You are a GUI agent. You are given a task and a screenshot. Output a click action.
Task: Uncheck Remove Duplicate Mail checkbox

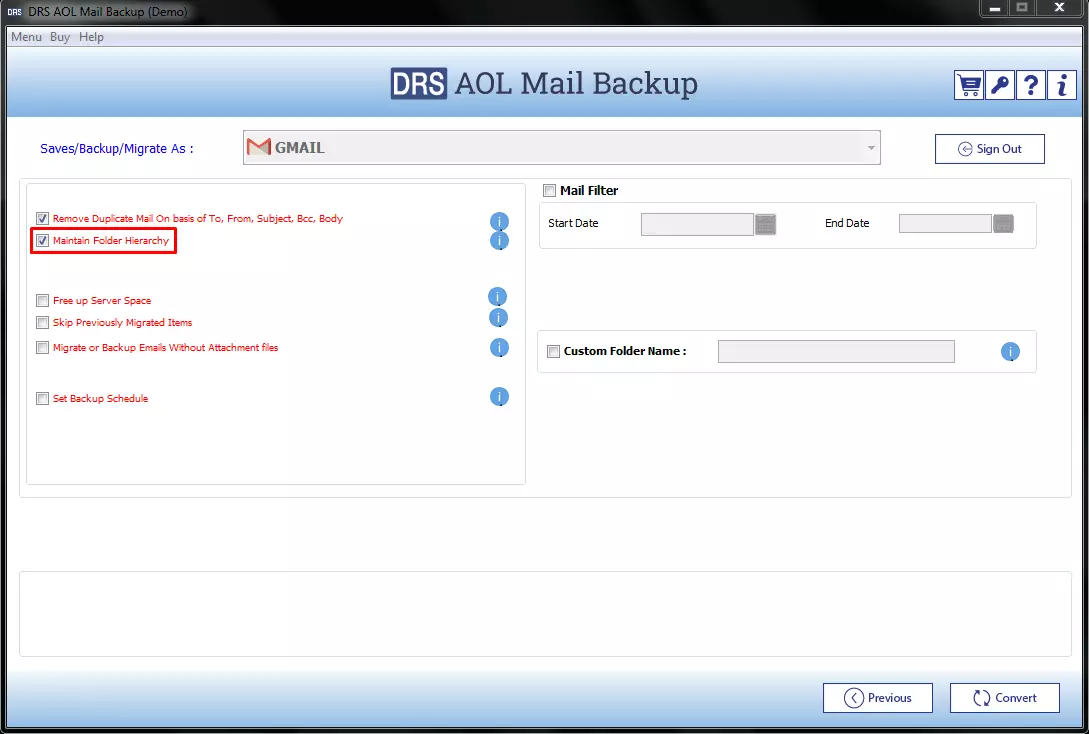point(42,219)
